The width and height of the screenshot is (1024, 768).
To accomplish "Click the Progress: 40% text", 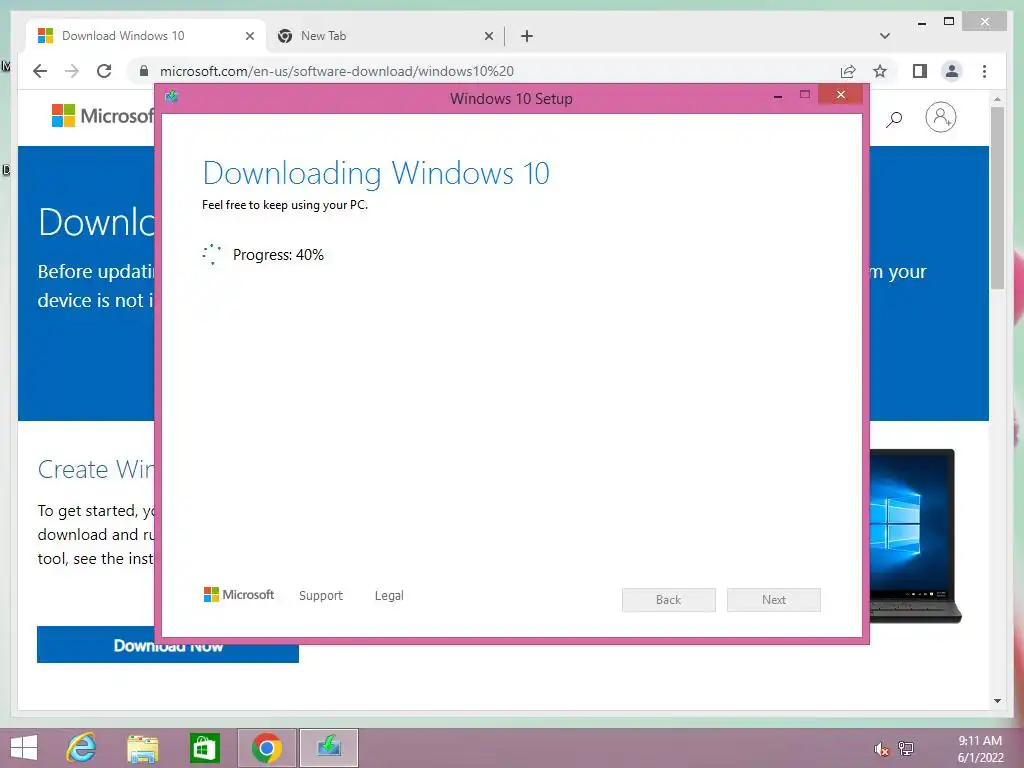I will (278, 255).
